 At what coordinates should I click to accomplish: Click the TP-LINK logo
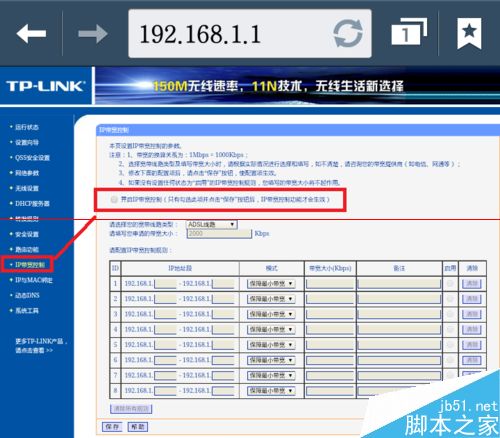click(x=45, y=86)
